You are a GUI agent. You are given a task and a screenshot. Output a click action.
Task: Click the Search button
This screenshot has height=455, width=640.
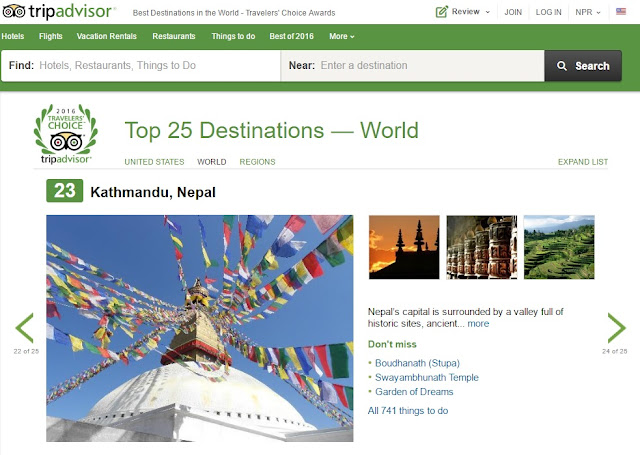[x=583, y=66]
